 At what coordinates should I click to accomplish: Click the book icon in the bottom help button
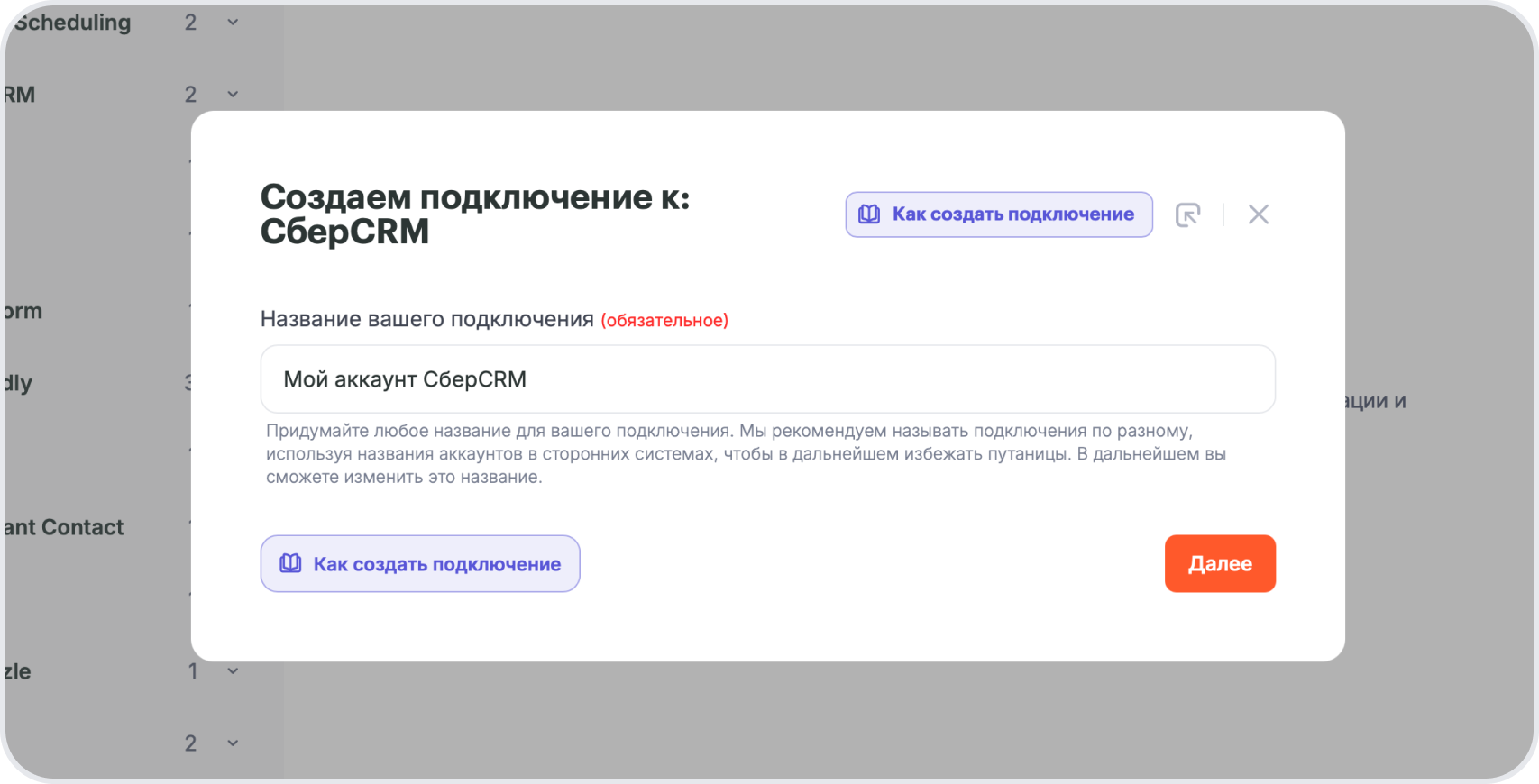(290, 564)
